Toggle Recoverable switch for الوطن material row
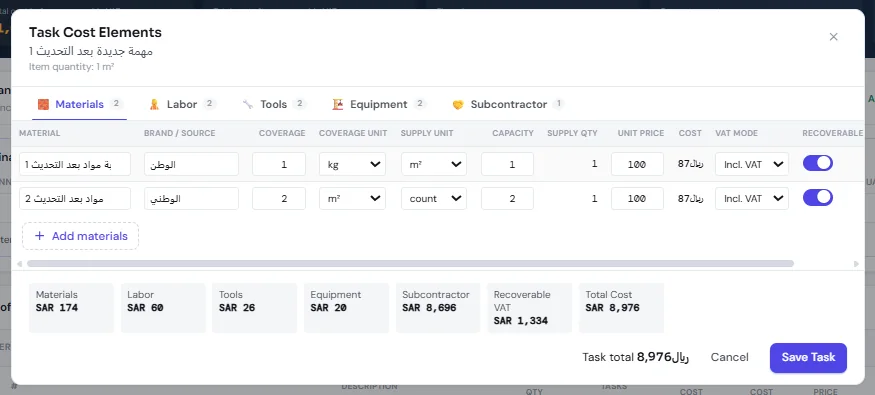The image size is (875, 395). (818, 163)
